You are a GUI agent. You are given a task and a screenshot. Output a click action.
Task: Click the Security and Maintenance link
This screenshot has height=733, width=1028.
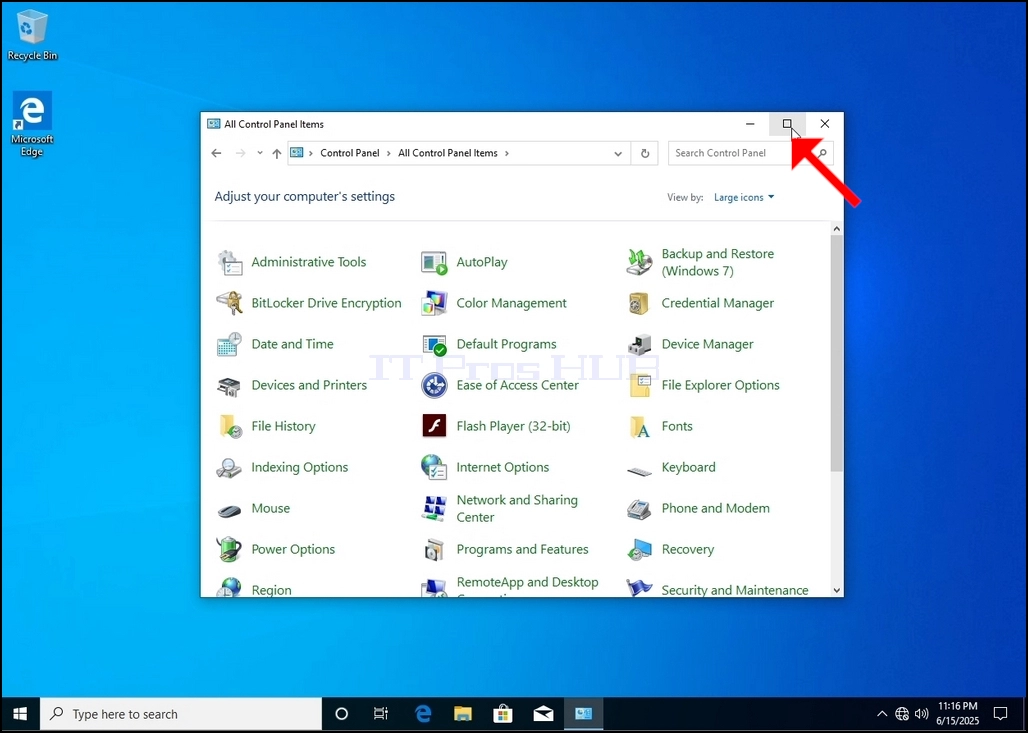(734, 590)
